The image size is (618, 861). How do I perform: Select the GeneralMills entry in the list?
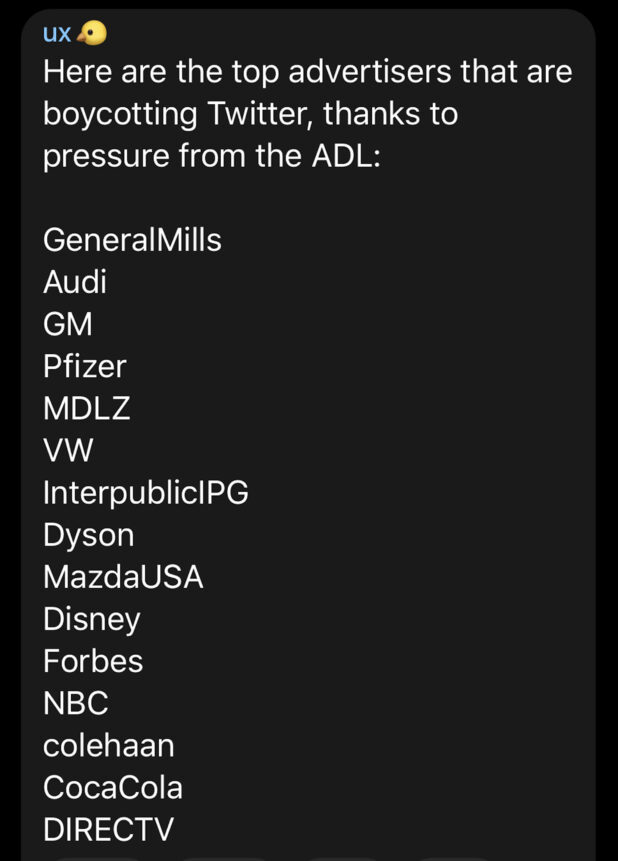pos(132,240)
